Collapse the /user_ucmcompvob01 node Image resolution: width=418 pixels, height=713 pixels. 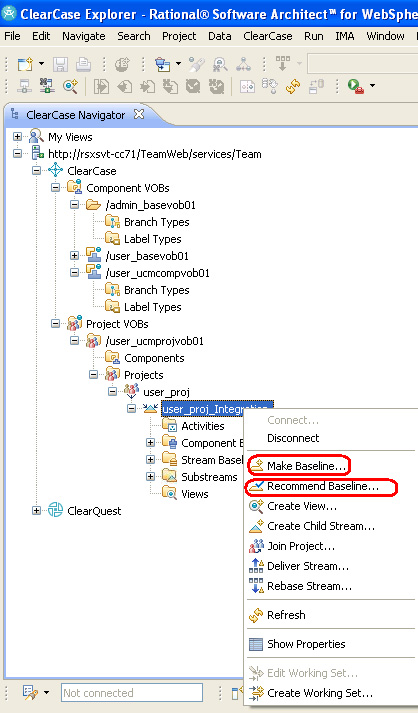[x=75, y=273]
